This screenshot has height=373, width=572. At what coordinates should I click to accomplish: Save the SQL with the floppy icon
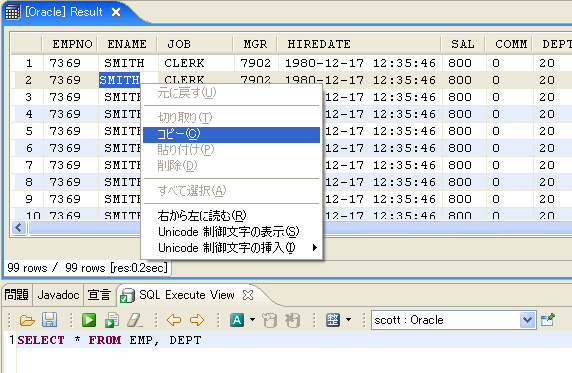49,320
